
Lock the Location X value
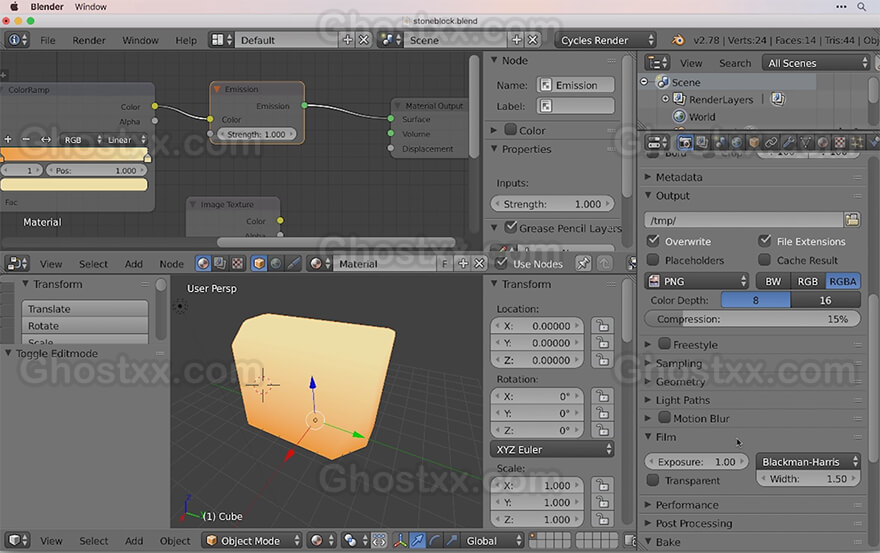(602, 326)
